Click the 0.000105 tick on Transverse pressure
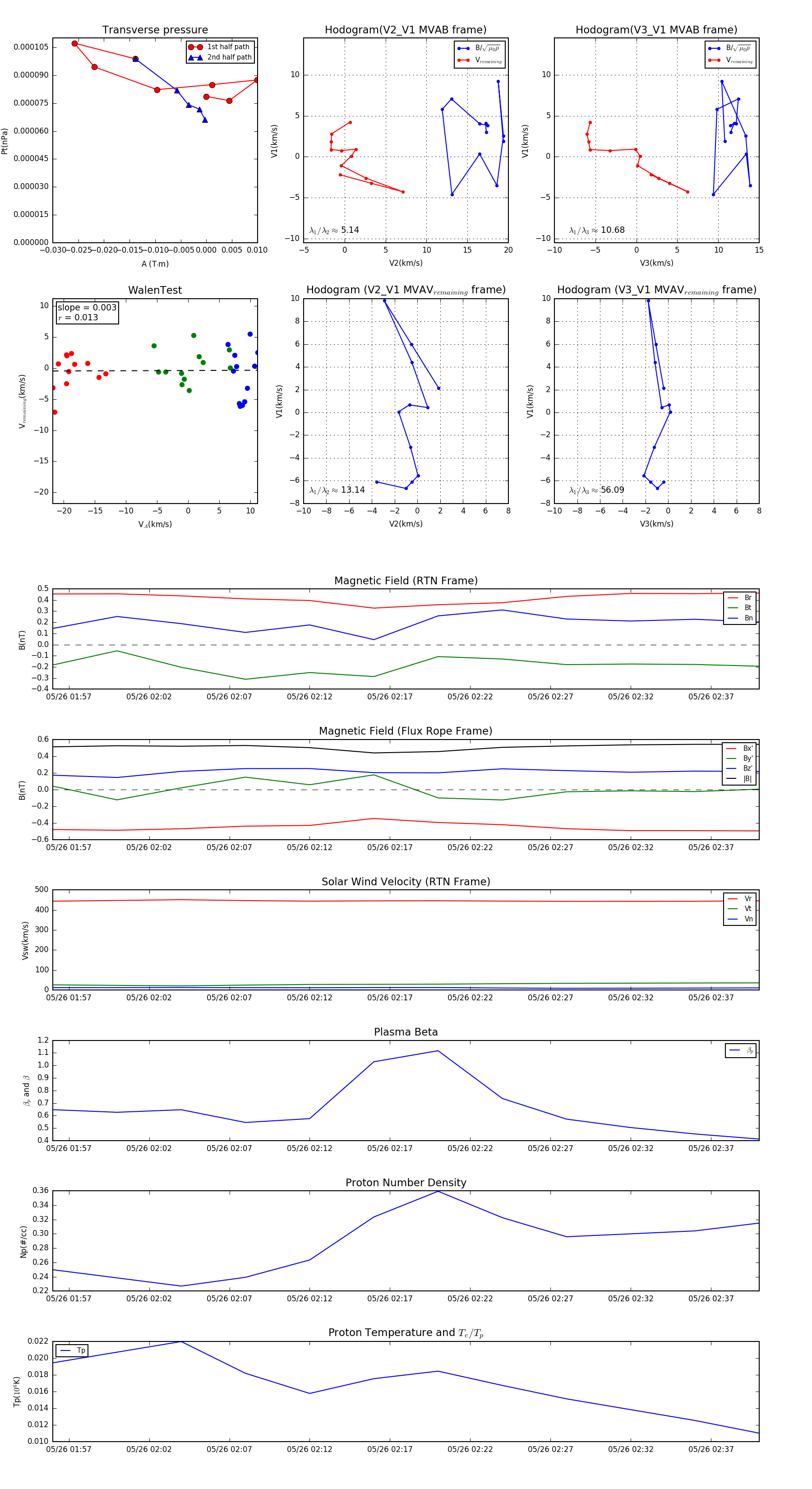 click(x=31, y=47)
